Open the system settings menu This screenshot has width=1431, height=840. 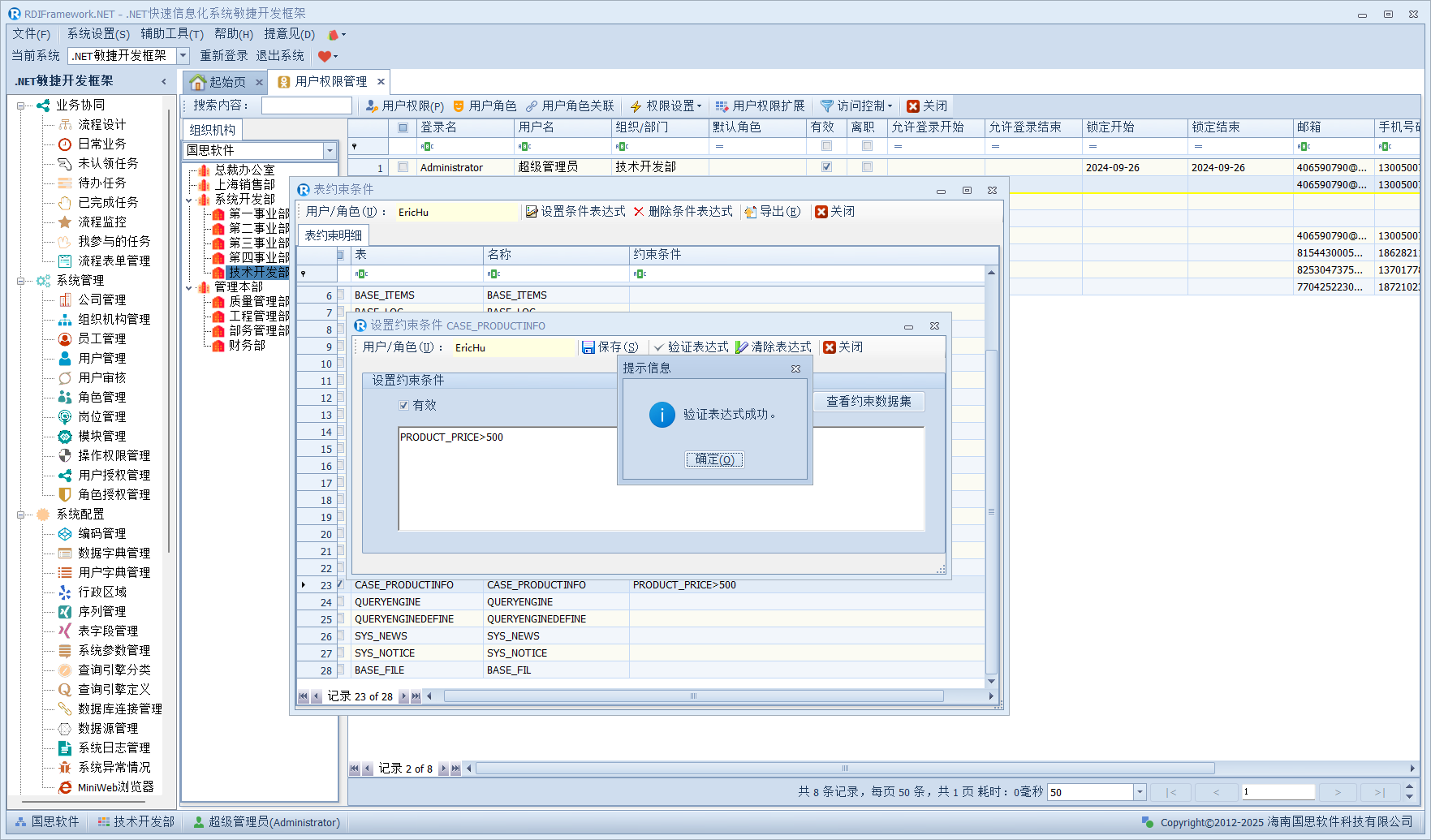click(x=97, y=34)
